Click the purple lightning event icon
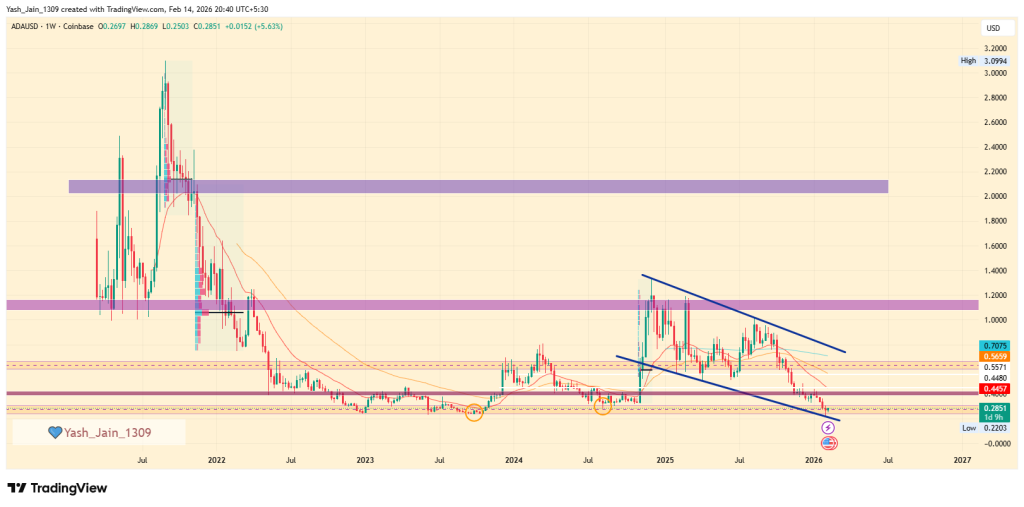The height and width of the screenshot is (507, 1024). (828, 428)
